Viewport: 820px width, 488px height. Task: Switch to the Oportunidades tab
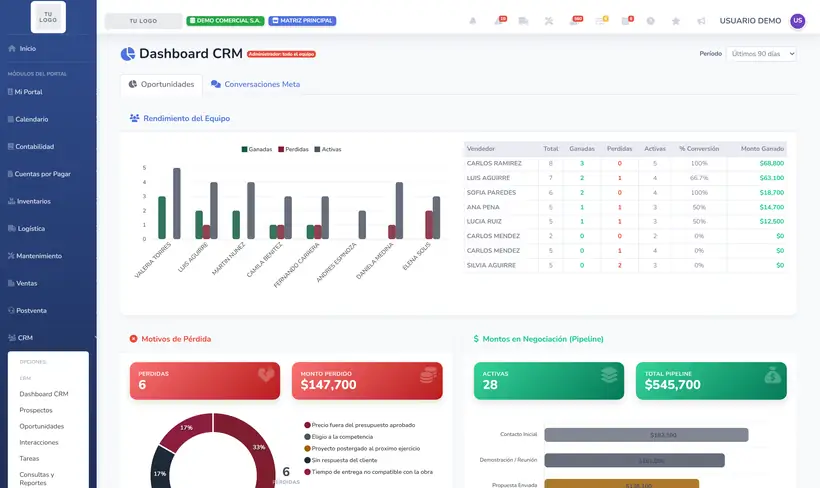click(x=162, y=84)
